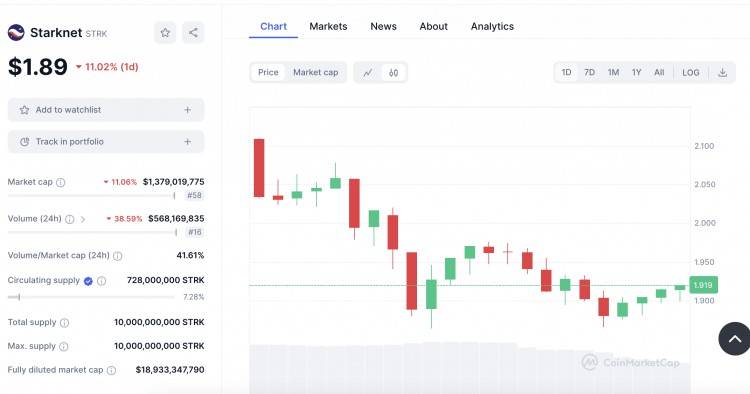Click the circulating supply progress bar
Viewport: 750px width, 394px height.
click(x=91, y=297)
